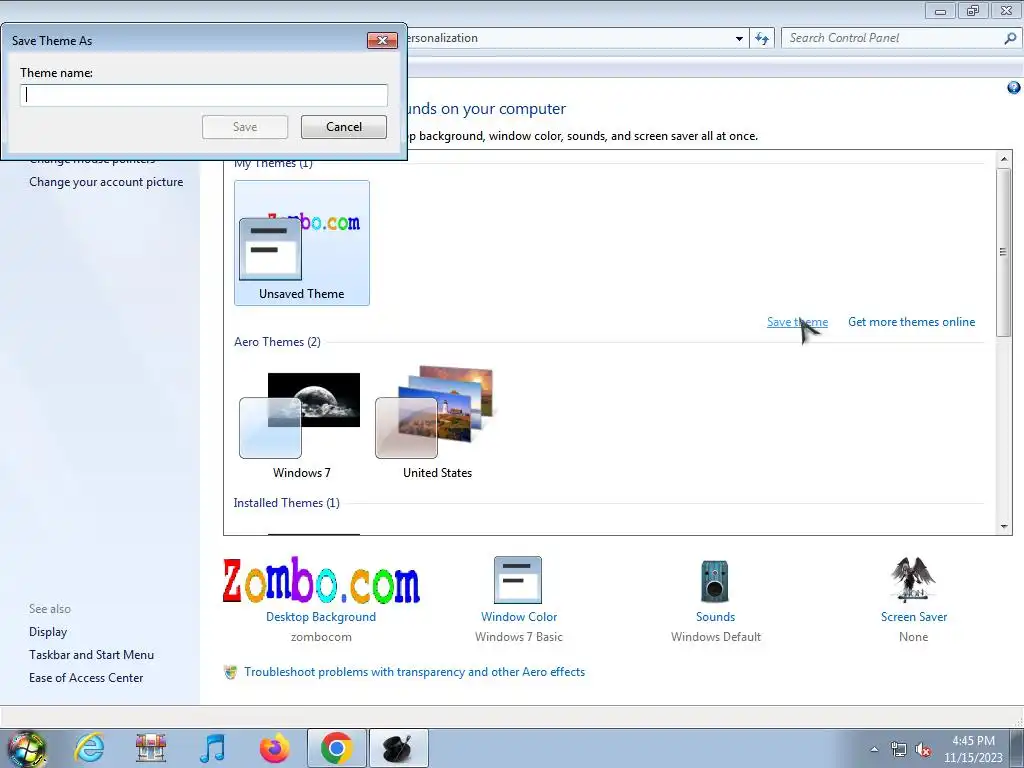Open the blue Help question icon
1024x768 pixels.
[x=1014, y=88]
